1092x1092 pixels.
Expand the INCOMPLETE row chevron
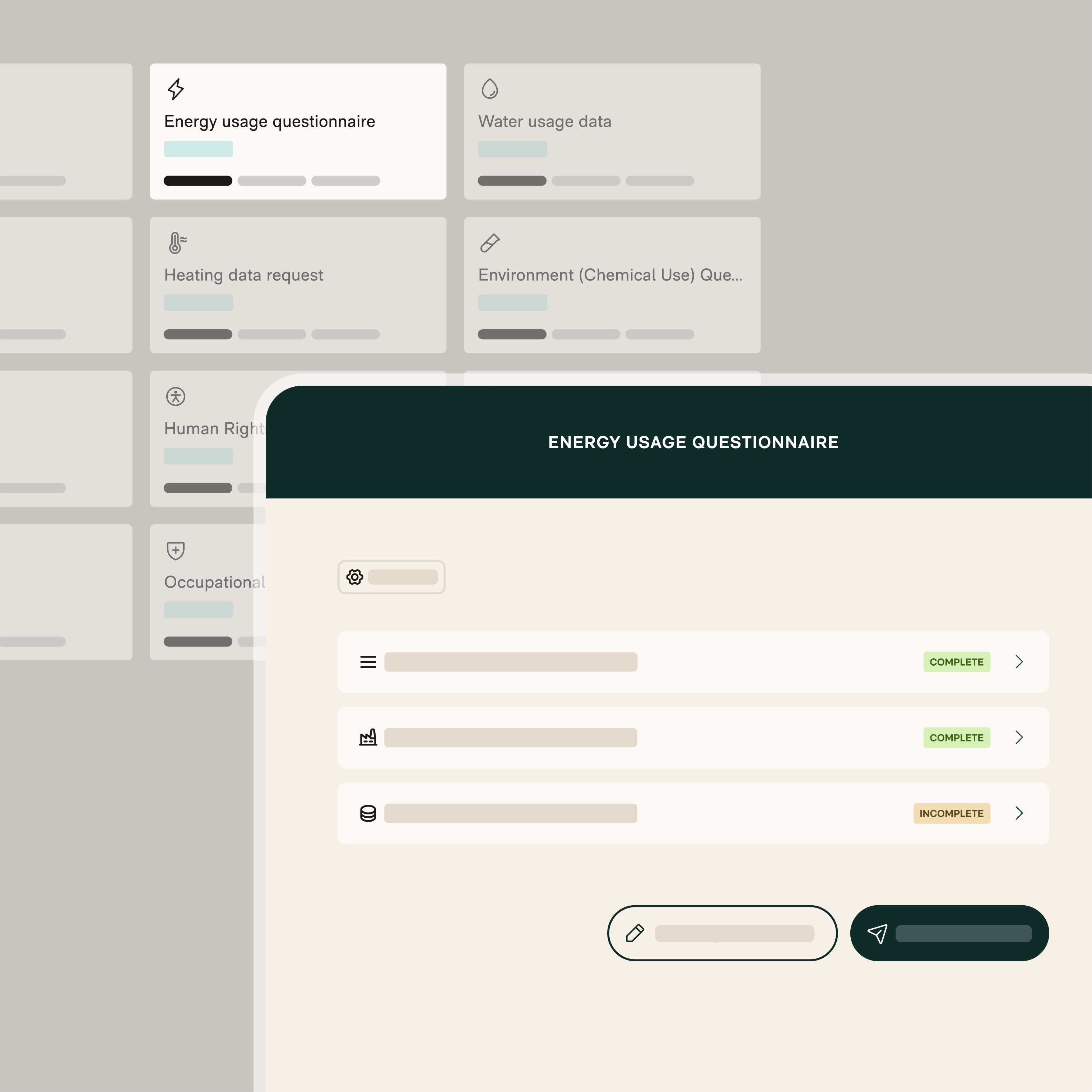[x=1019, y=813]
